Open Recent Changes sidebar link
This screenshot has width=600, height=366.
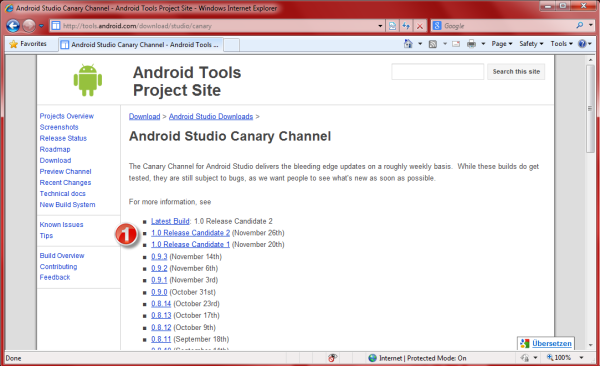(x=65, y=183)
